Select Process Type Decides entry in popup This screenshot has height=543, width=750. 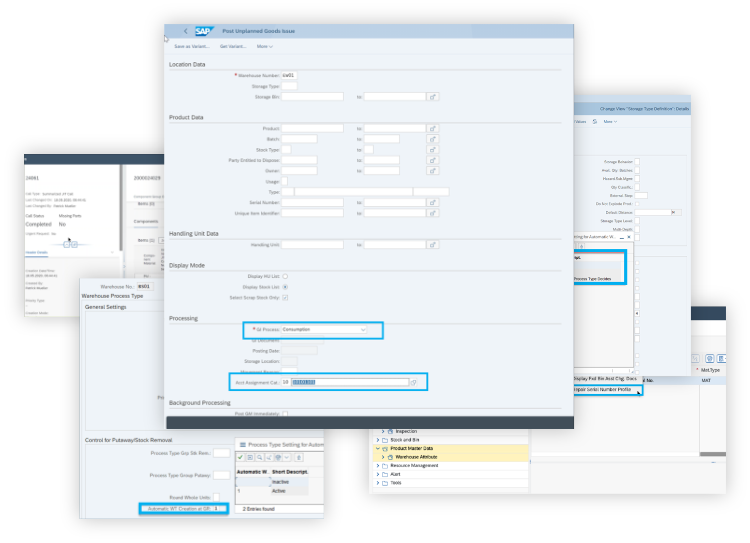[593, 279]
